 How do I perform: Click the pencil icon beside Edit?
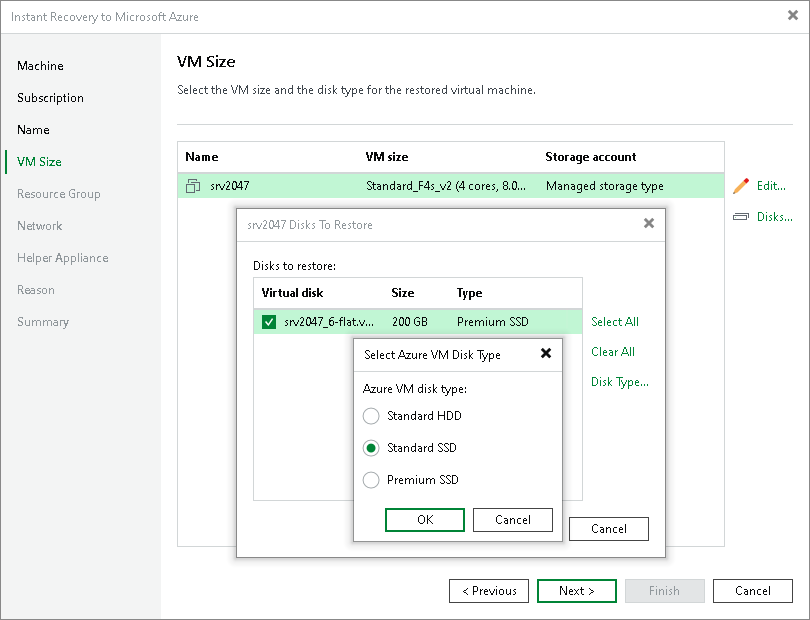pyautogui.click(x=741, y=186)
